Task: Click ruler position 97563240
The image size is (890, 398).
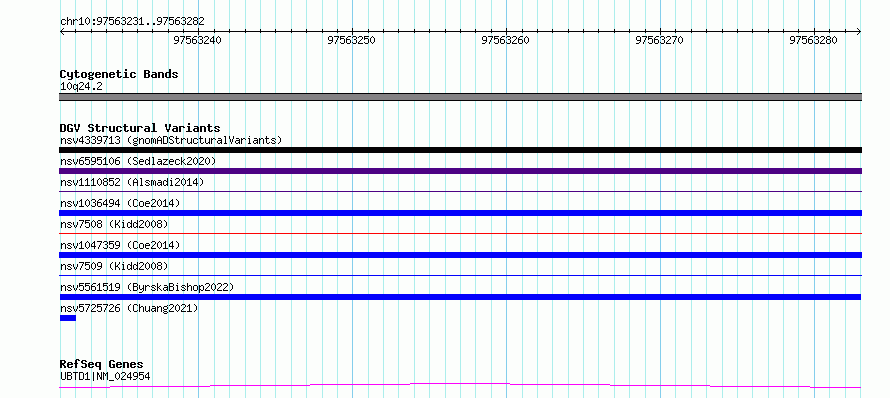Action: pyautogui.click(x=198, y=40)
